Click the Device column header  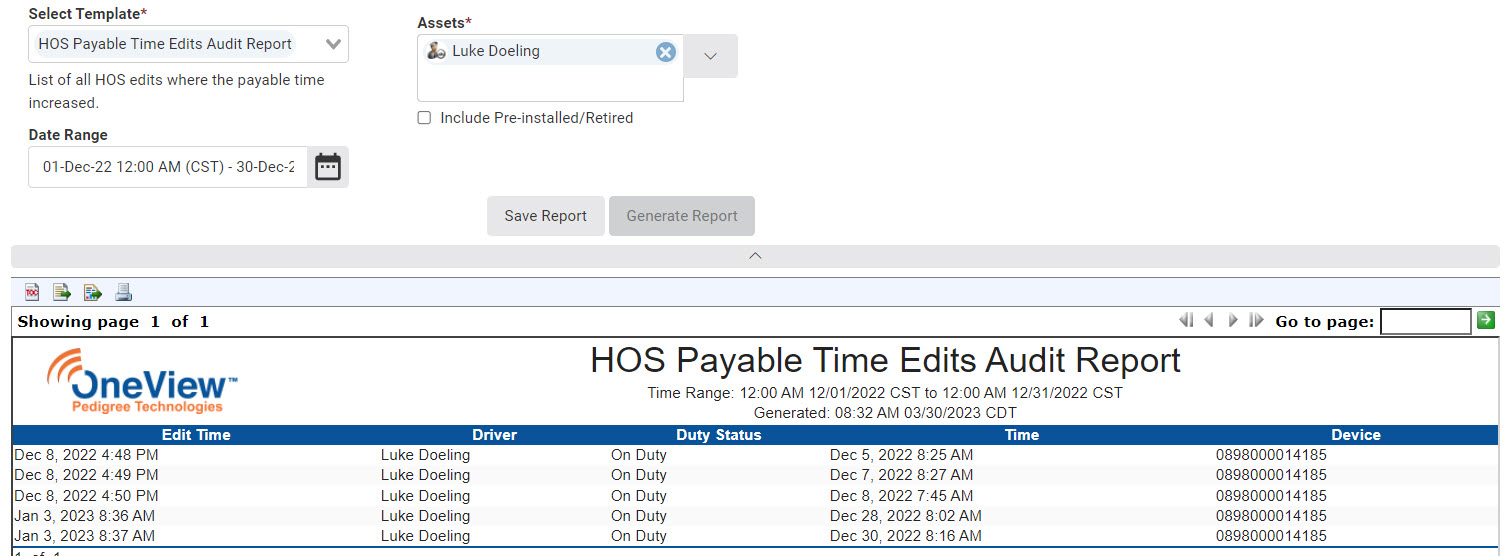pyautogui.click(x=1356, y=435)
